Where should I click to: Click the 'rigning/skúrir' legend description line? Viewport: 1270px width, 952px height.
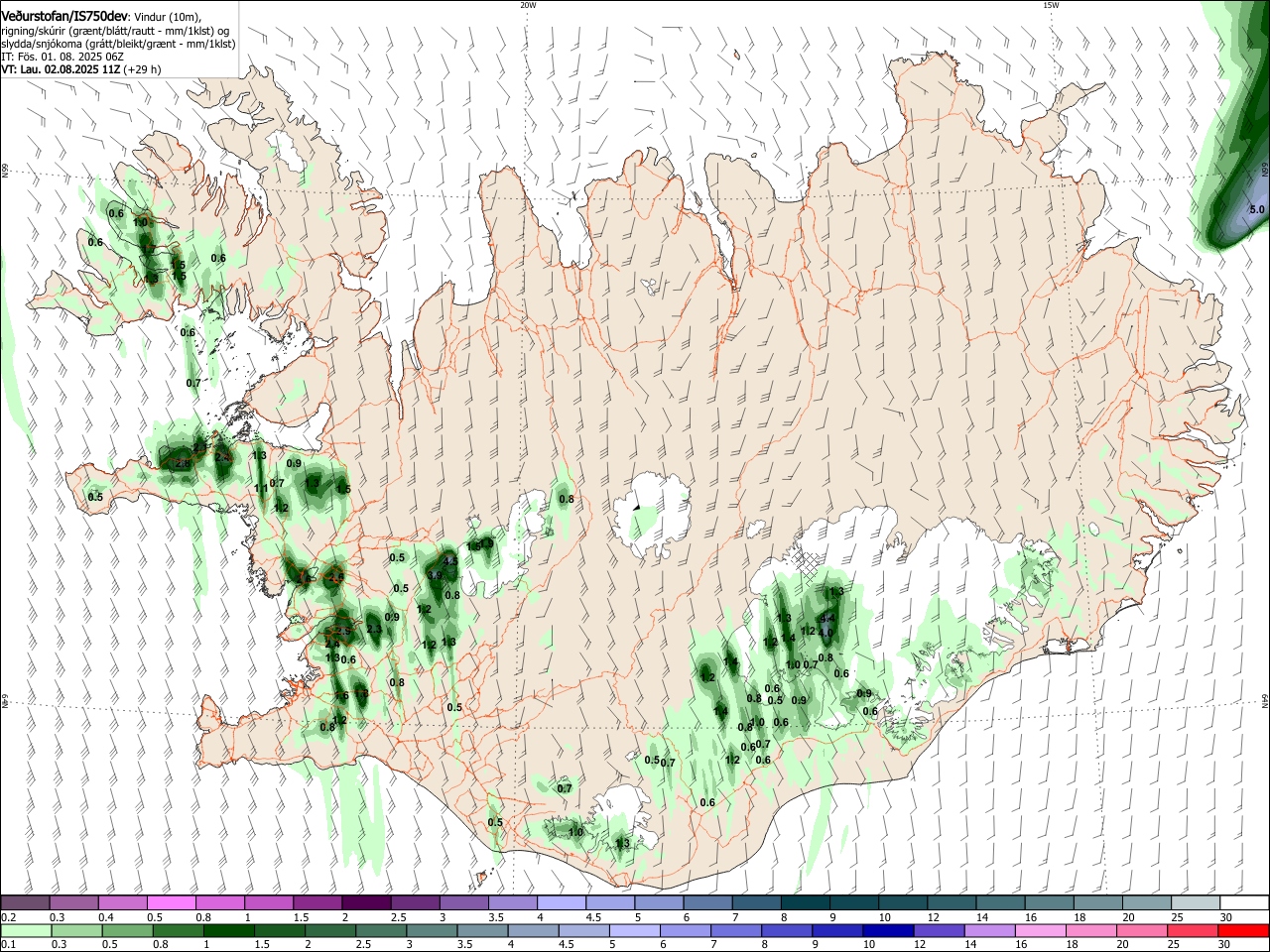(x=115, y=31)
